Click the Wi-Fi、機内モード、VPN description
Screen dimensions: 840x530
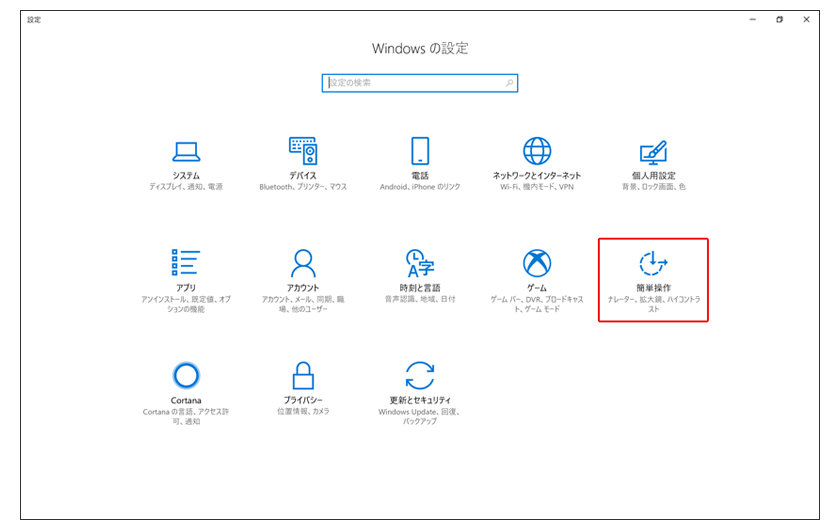537,187
